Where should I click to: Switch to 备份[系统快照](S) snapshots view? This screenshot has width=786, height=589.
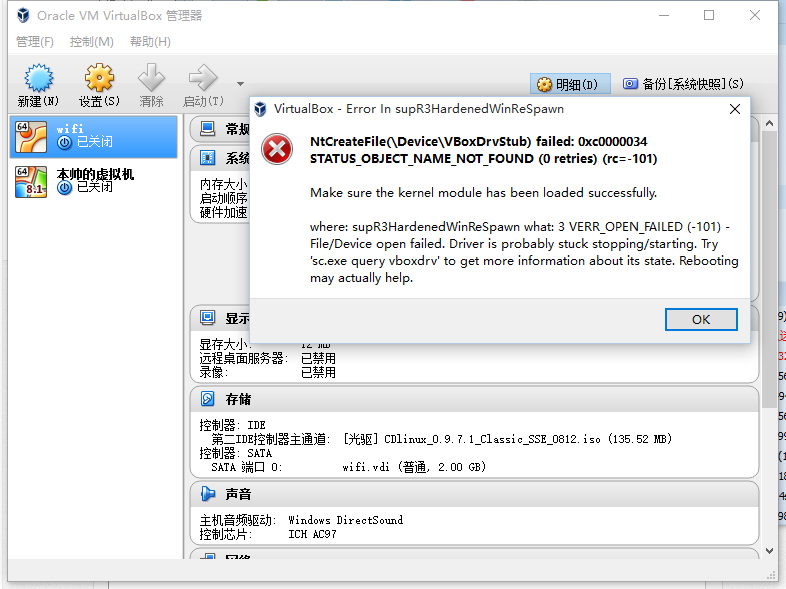click(683, 84)
